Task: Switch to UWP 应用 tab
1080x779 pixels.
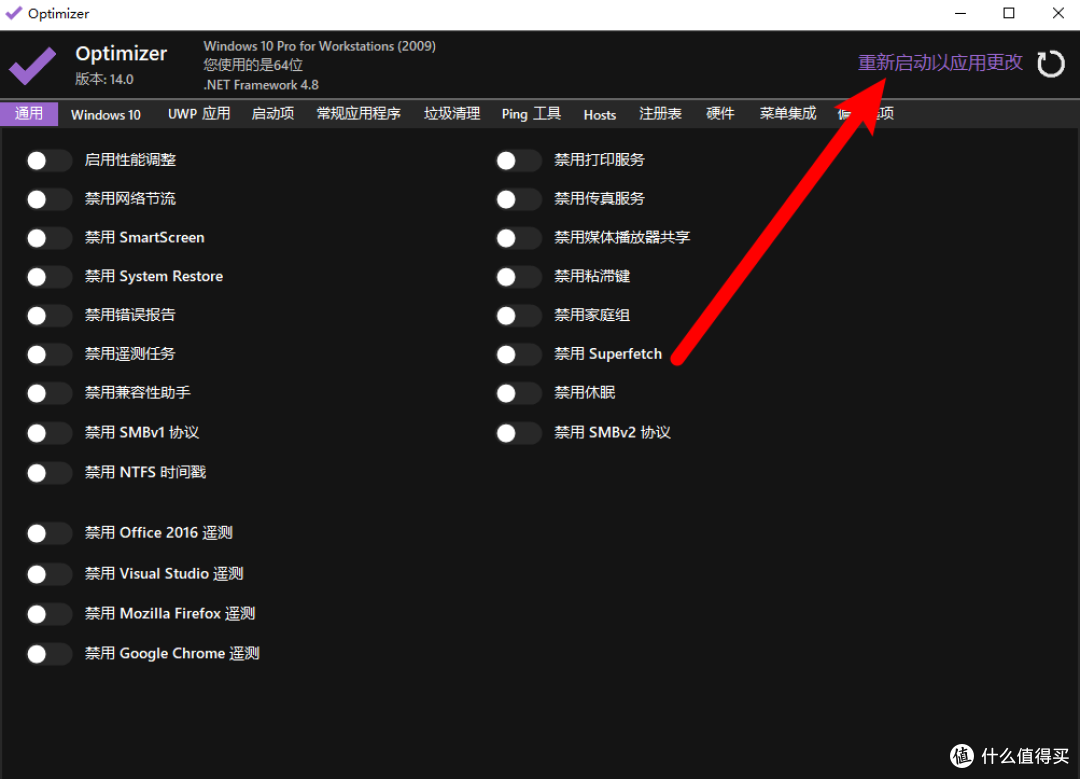Action: pyautogui.click(x=199, y=114)
